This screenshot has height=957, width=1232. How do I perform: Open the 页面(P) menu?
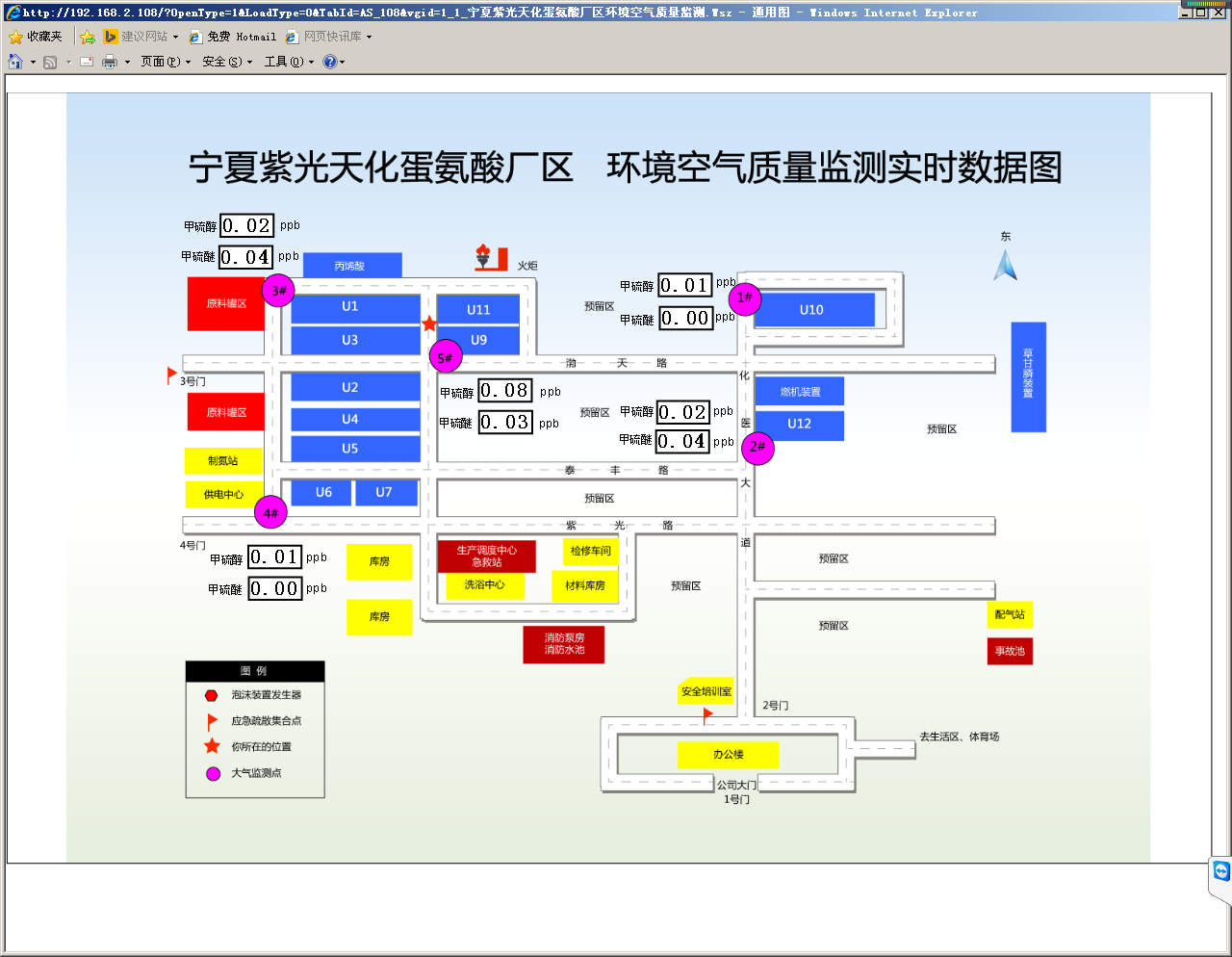click(x=165, y=62)
